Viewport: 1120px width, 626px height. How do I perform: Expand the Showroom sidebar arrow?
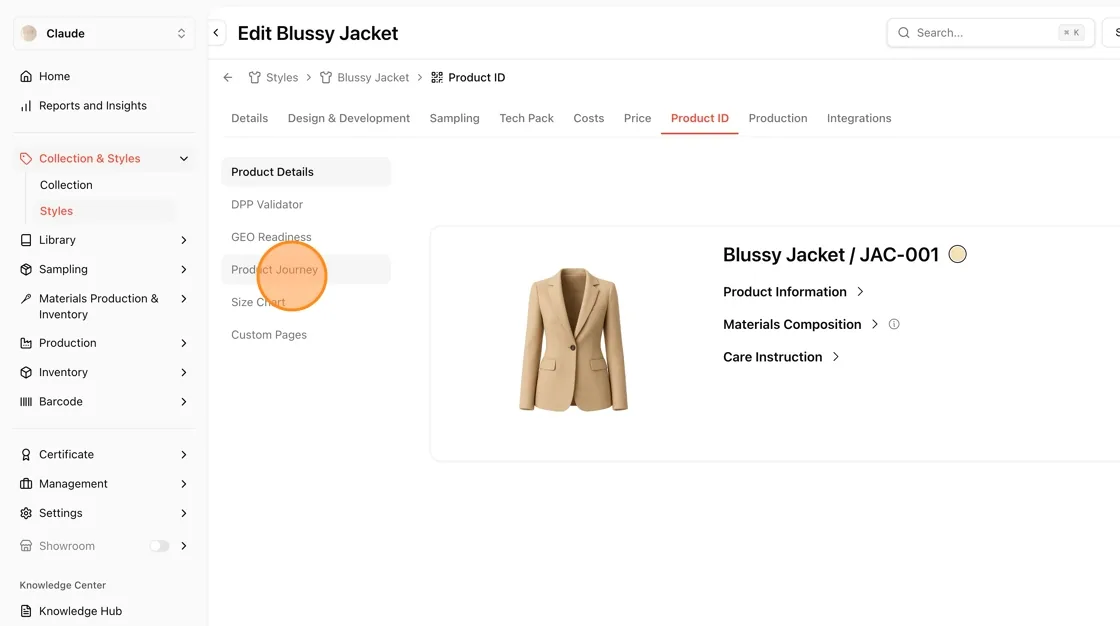[184, 546]
